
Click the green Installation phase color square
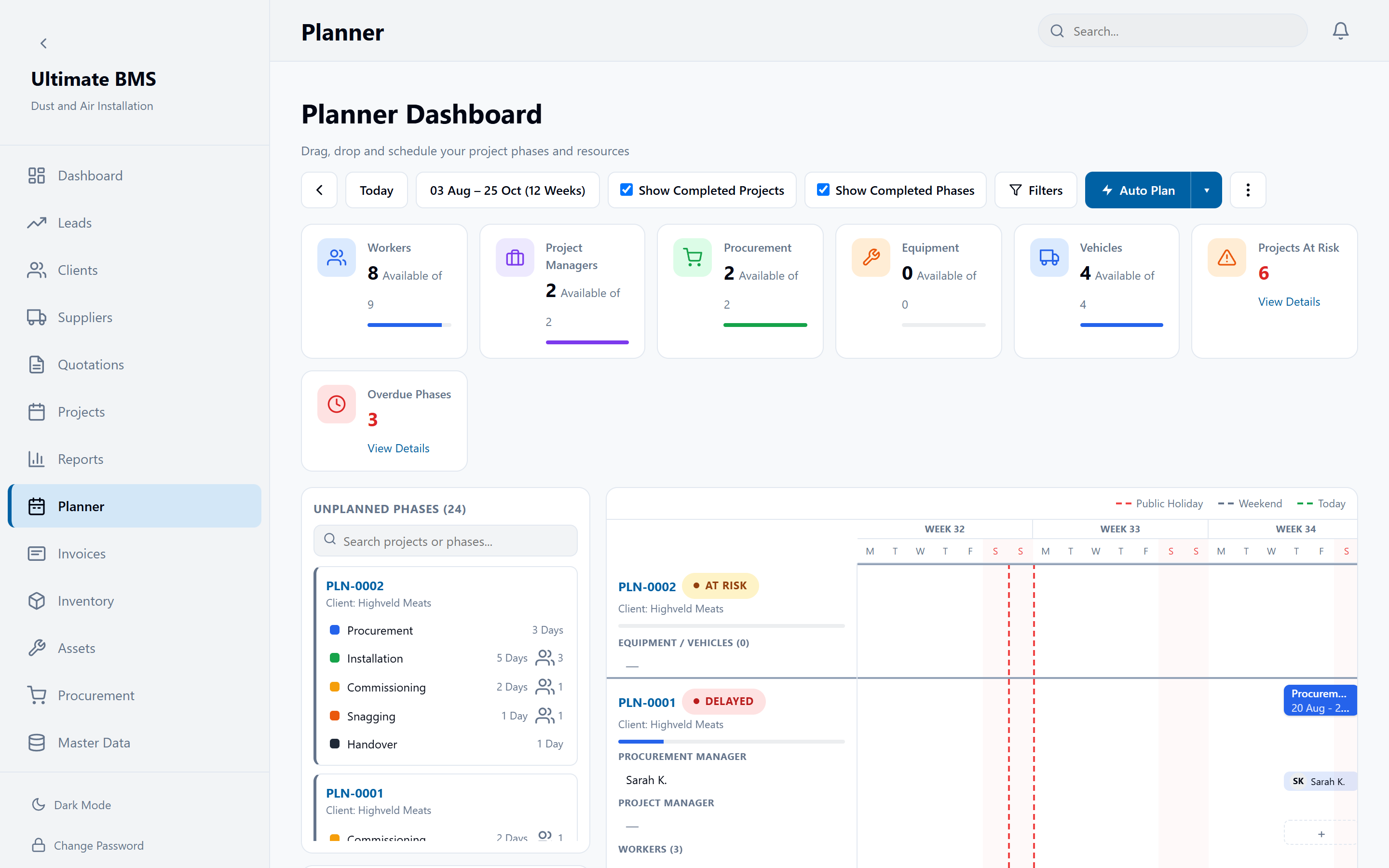point(335,658)
